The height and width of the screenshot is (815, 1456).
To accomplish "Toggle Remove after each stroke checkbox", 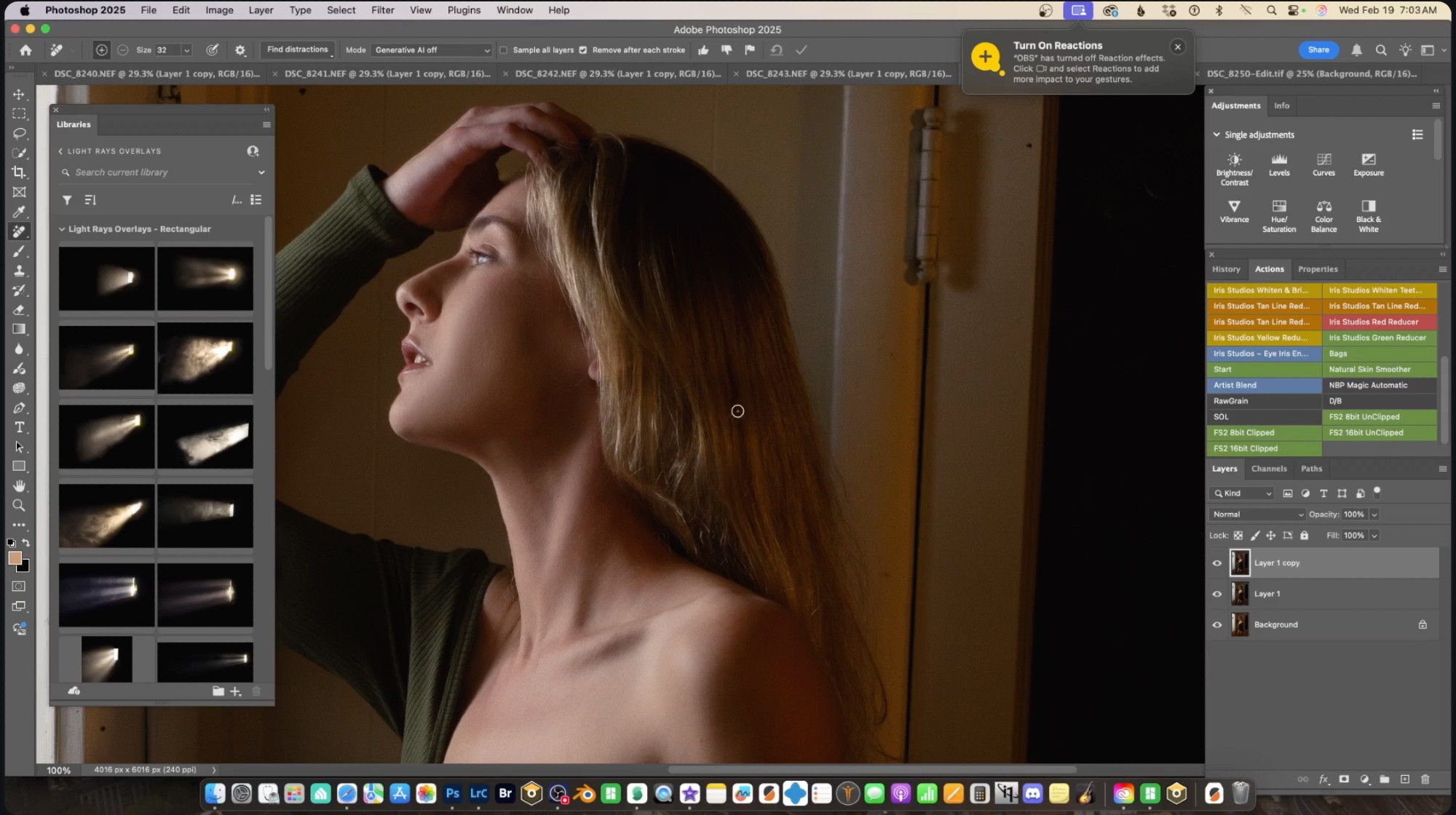I will coord(582,50).
